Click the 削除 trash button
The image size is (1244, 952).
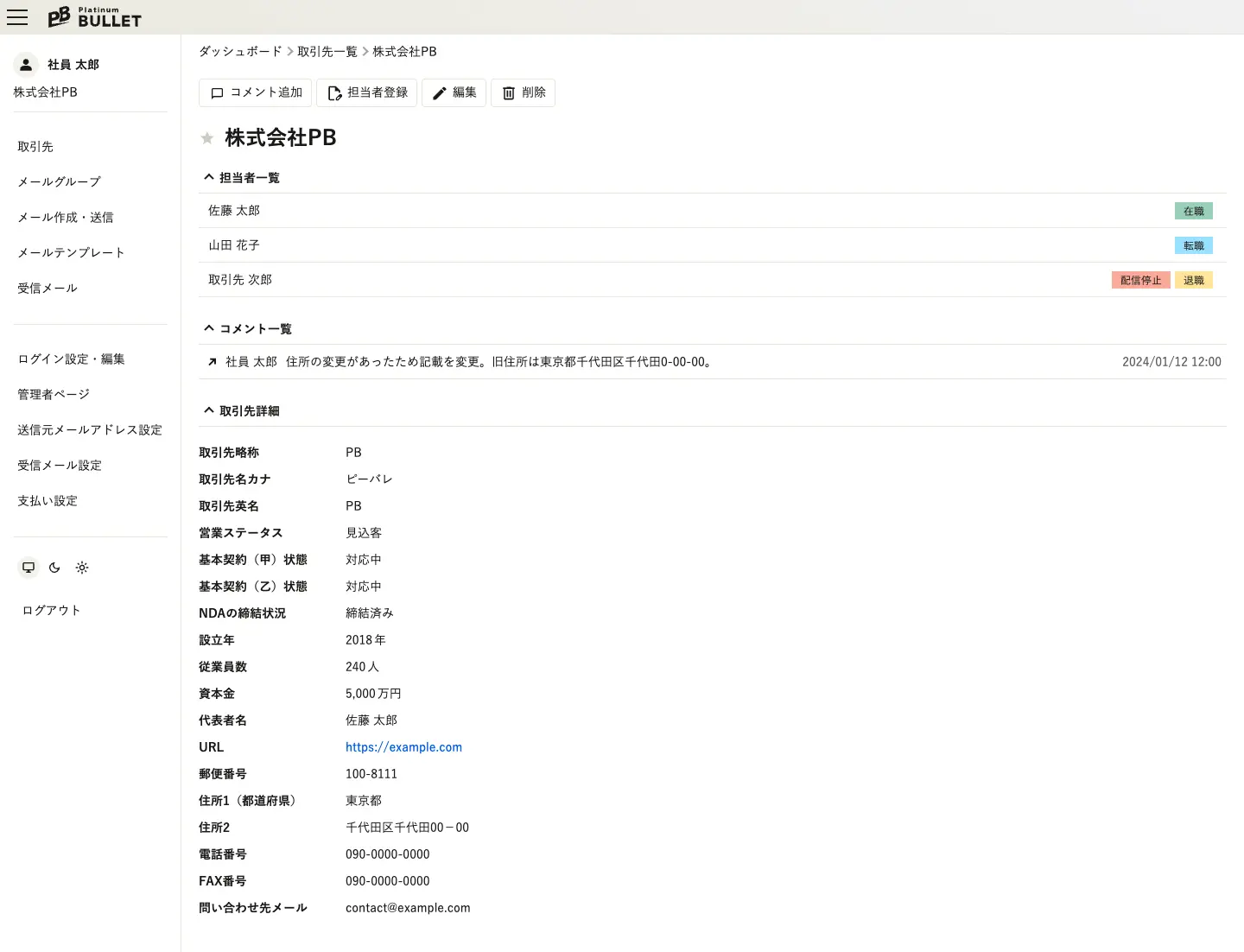523,92
